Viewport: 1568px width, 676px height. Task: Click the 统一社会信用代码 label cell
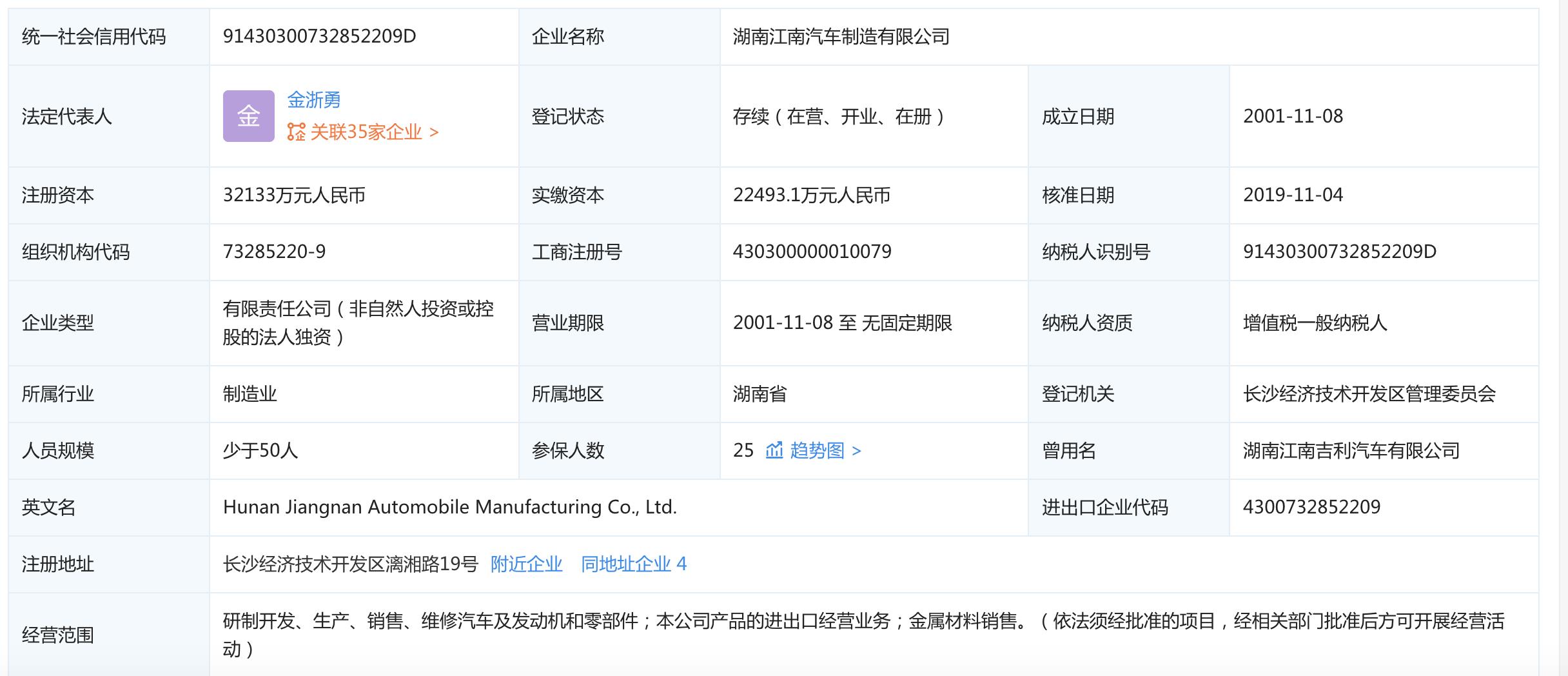(x=109, y=37)
